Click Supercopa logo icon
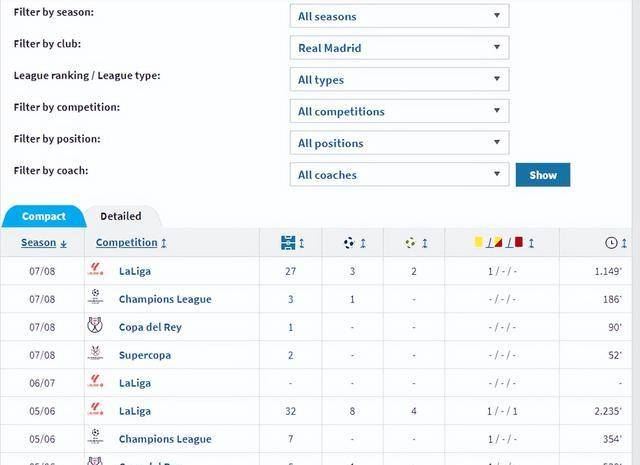The width and height of the screenshot is (640, 465). [x=95, y=353]
